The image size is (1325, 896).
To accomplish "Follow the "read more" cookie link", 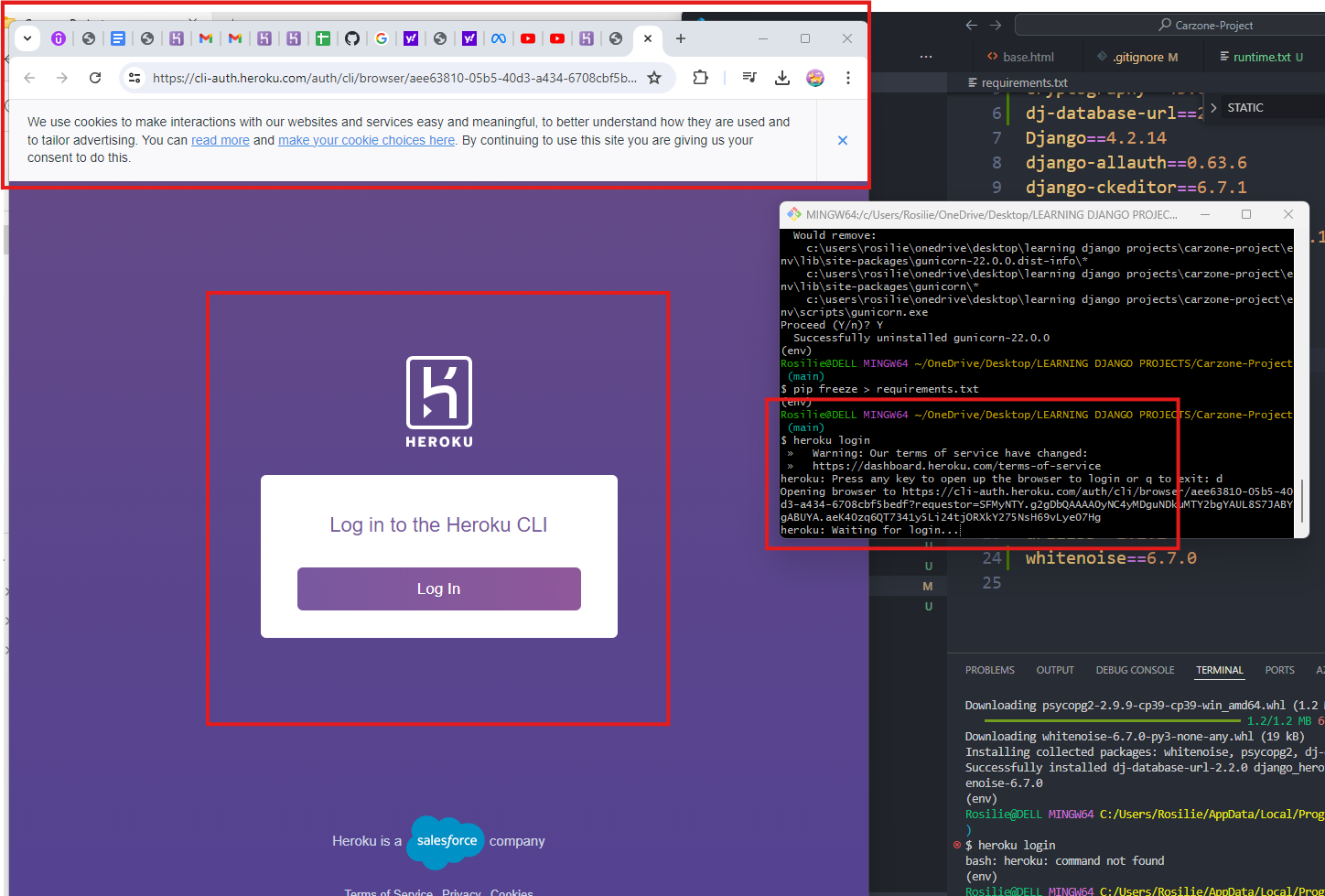I will [x=221, y=140].
